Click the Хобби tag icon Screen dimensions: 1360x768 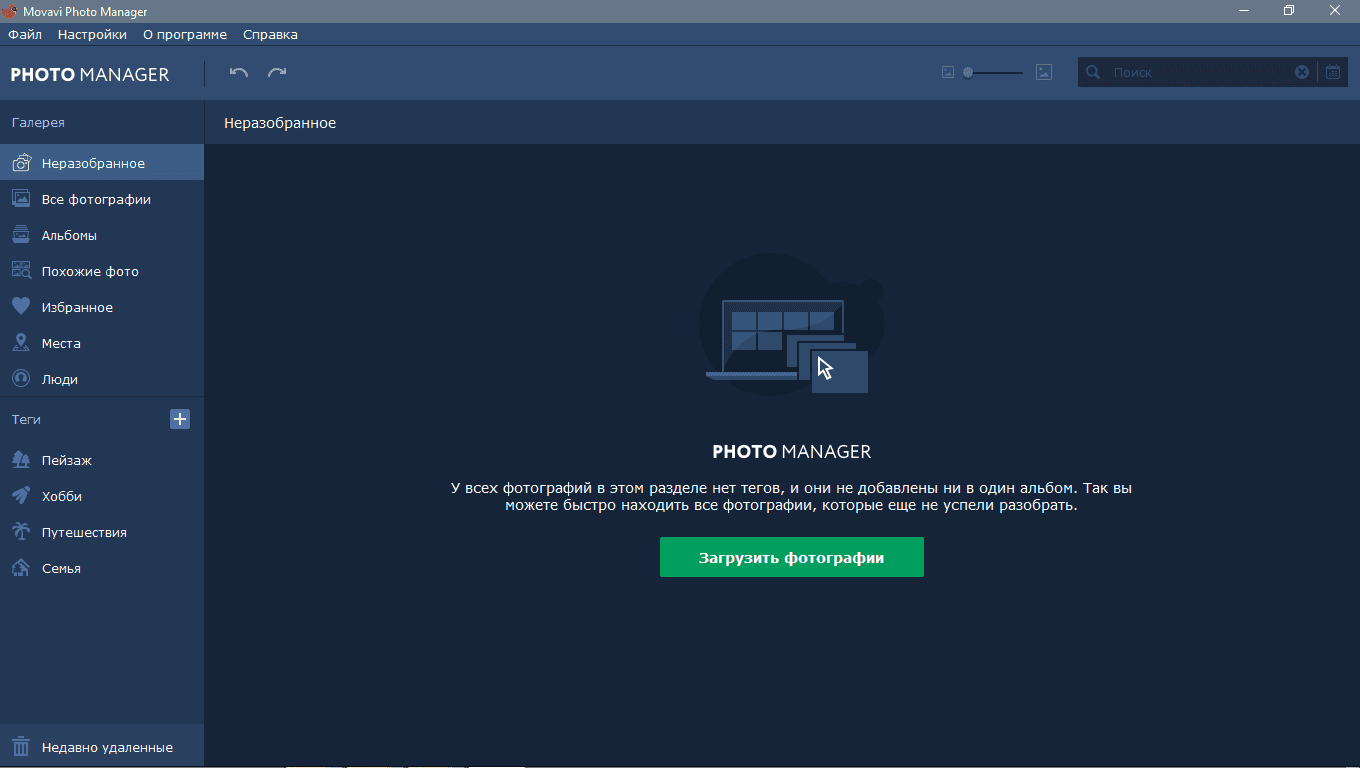[21, 496]
